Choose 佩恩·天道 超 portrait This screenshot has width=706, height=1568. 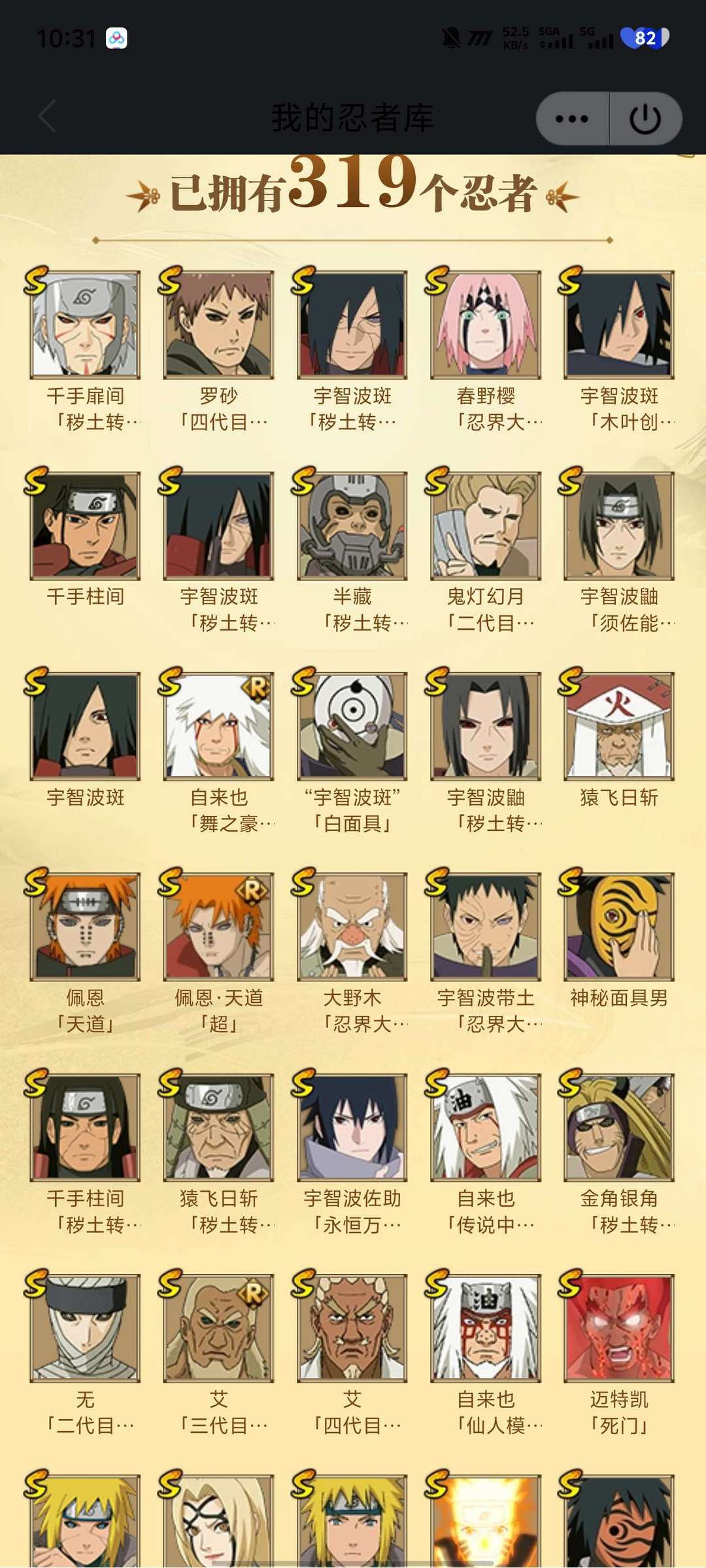click(218, 927)
